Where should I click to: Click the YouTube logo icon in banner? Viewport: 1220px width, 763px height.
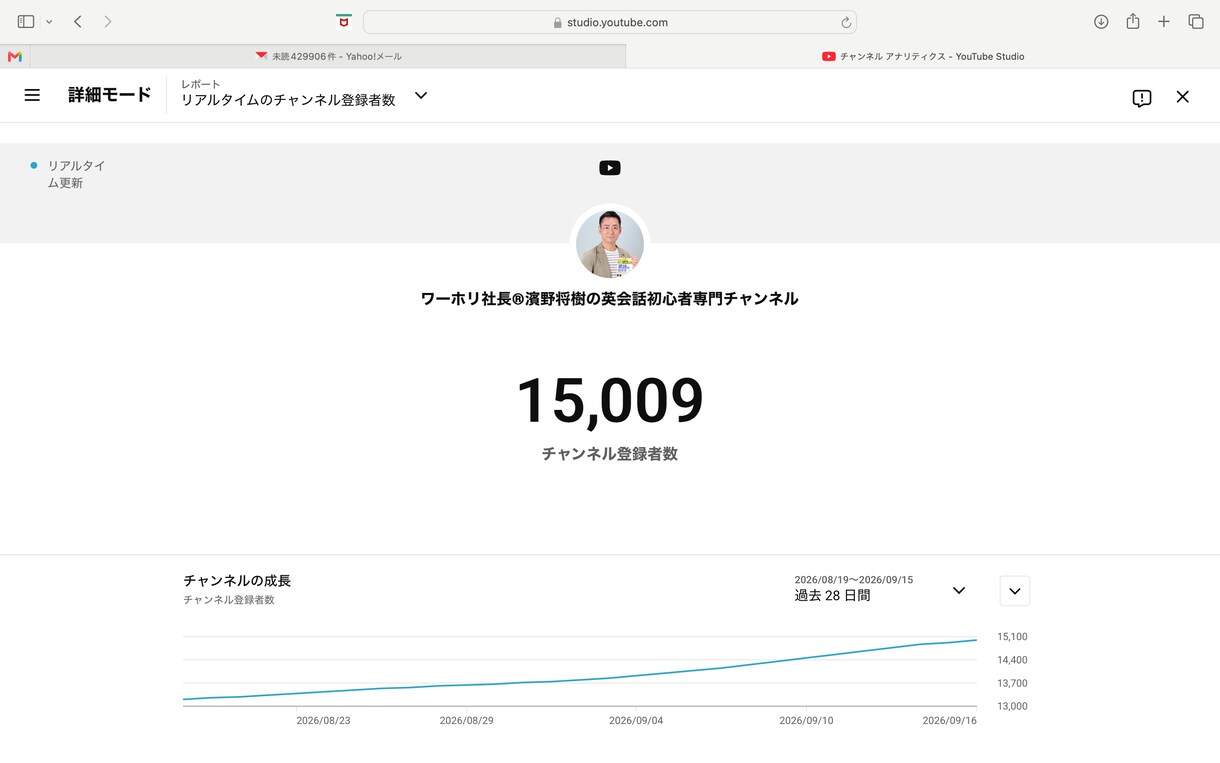coord(610,168)
